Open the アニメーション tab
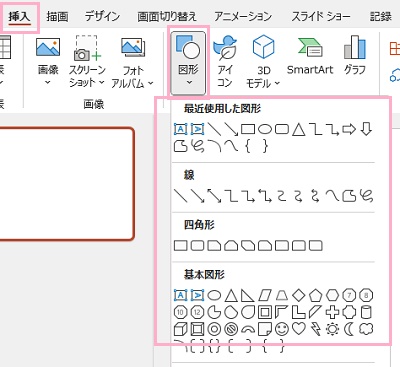The image size is (400, 367). [243, 16]
